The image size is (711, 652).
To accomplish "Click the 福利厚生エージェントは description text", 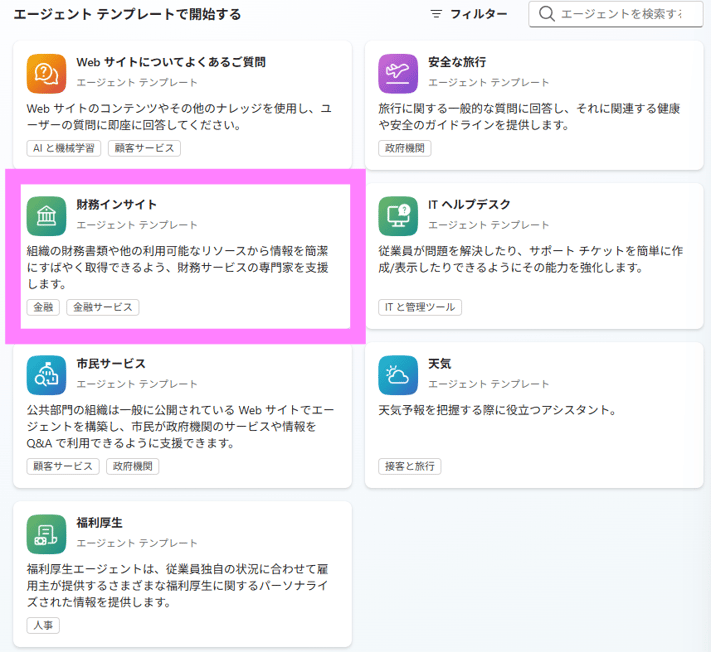I will (177, 585).
